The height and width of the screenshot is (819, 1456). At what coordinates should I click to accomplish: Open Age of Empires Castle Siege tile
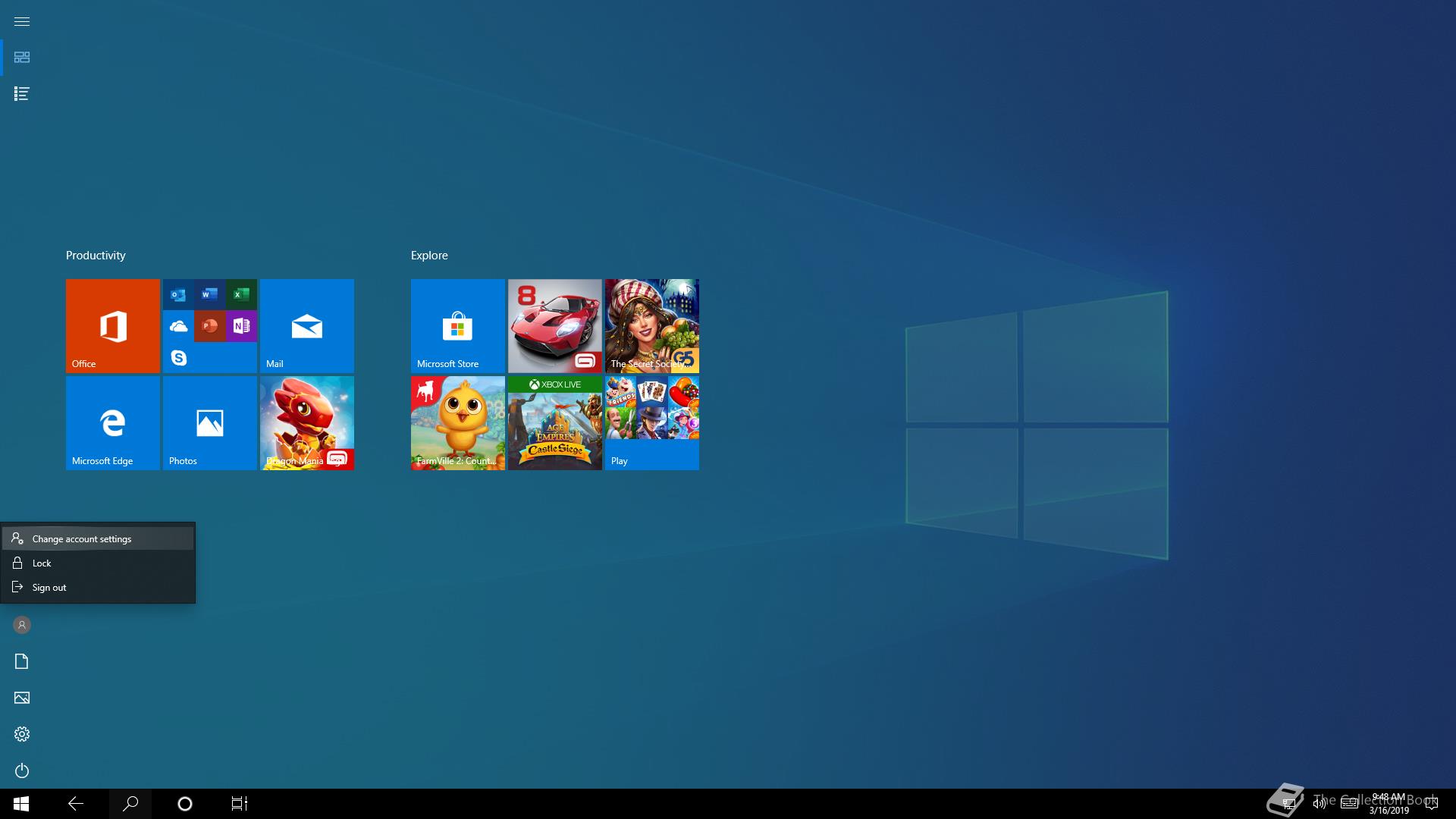click(x=555, y=423)
